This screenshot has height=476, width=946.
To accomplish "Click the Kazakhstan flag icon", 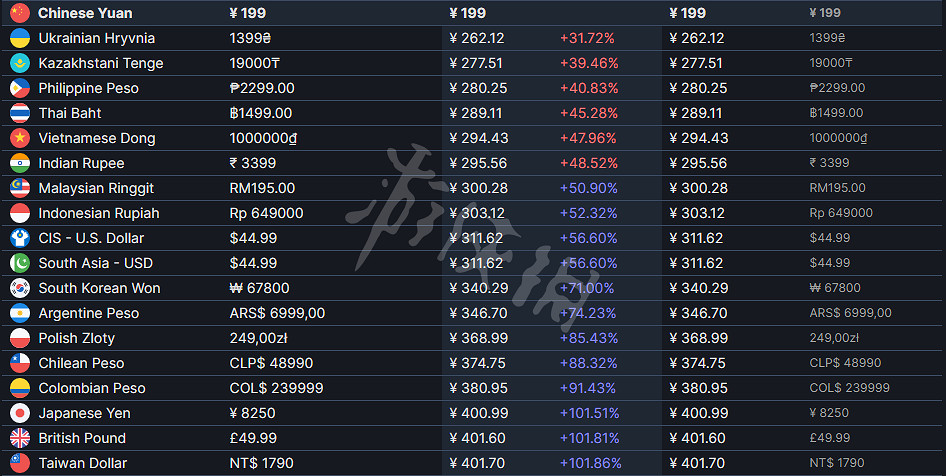I will [19, 63].
